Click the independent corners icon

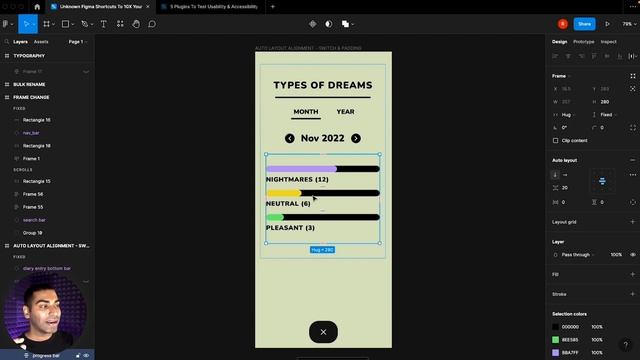click(633, 128)
